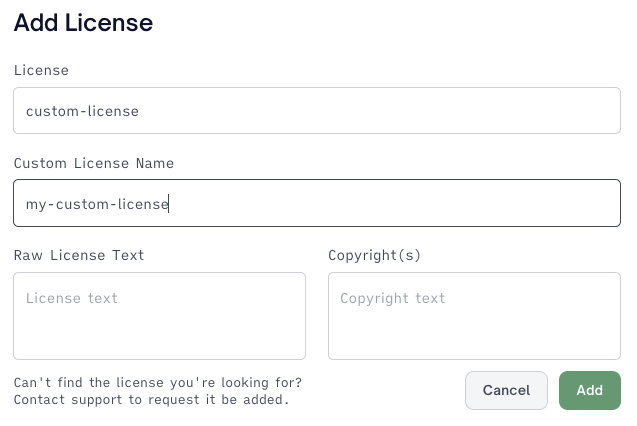This screenshot has width=637, height=426.
Task: Focus the License input field
Action: pos(316,111)
